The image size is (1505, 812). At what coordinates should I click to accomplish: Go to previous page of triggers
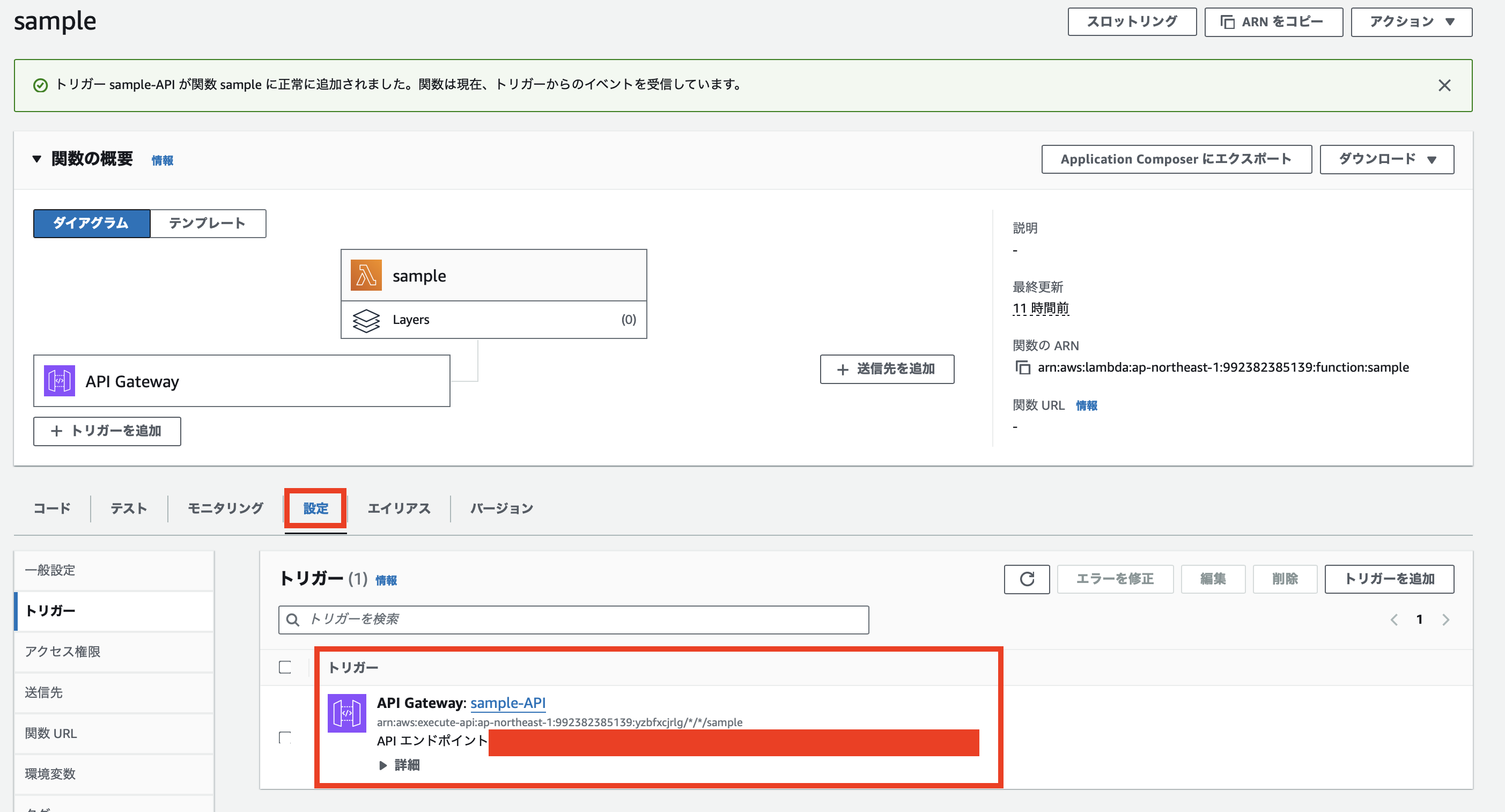(x=1394, y=620)
